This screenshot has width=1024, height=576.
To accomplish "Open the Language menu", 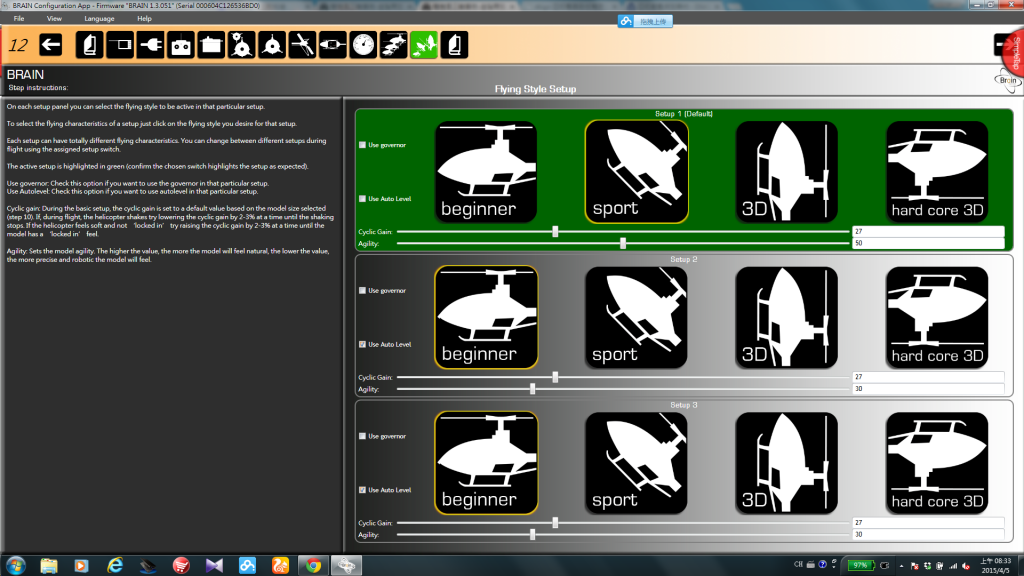I will tap(99, 18).
